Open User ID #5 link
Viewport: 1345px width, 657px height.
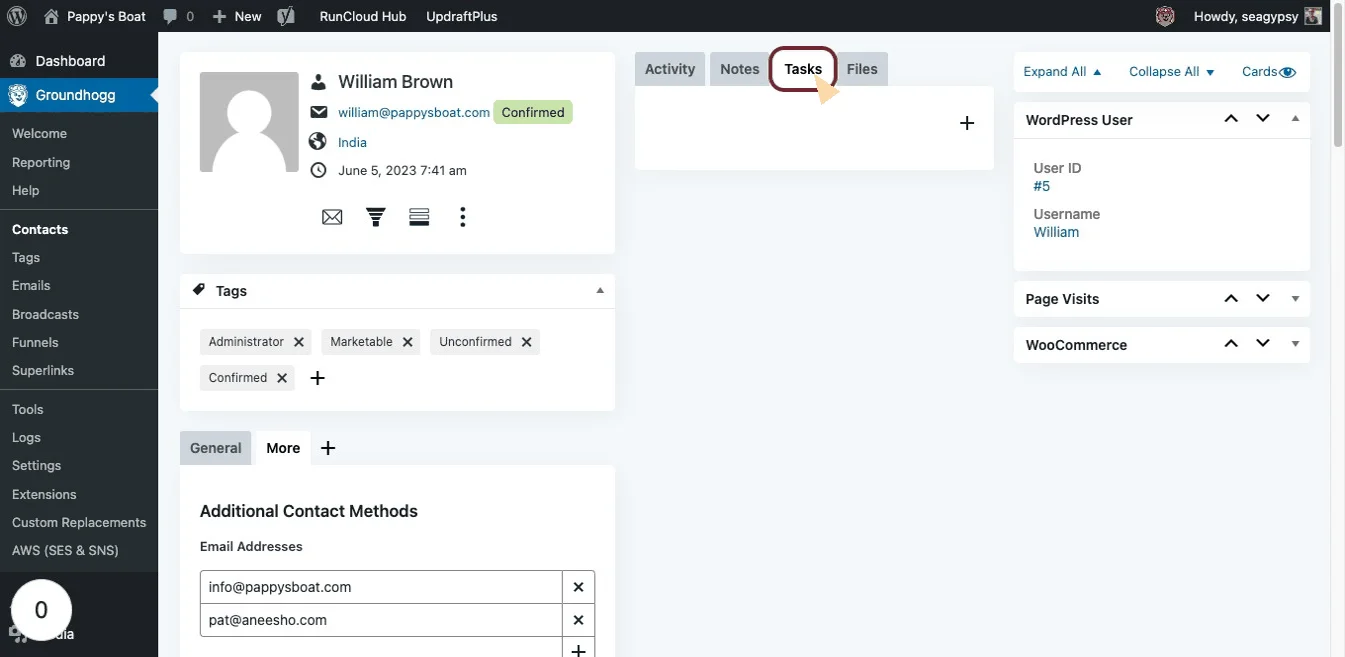(x=1041, y=186)
